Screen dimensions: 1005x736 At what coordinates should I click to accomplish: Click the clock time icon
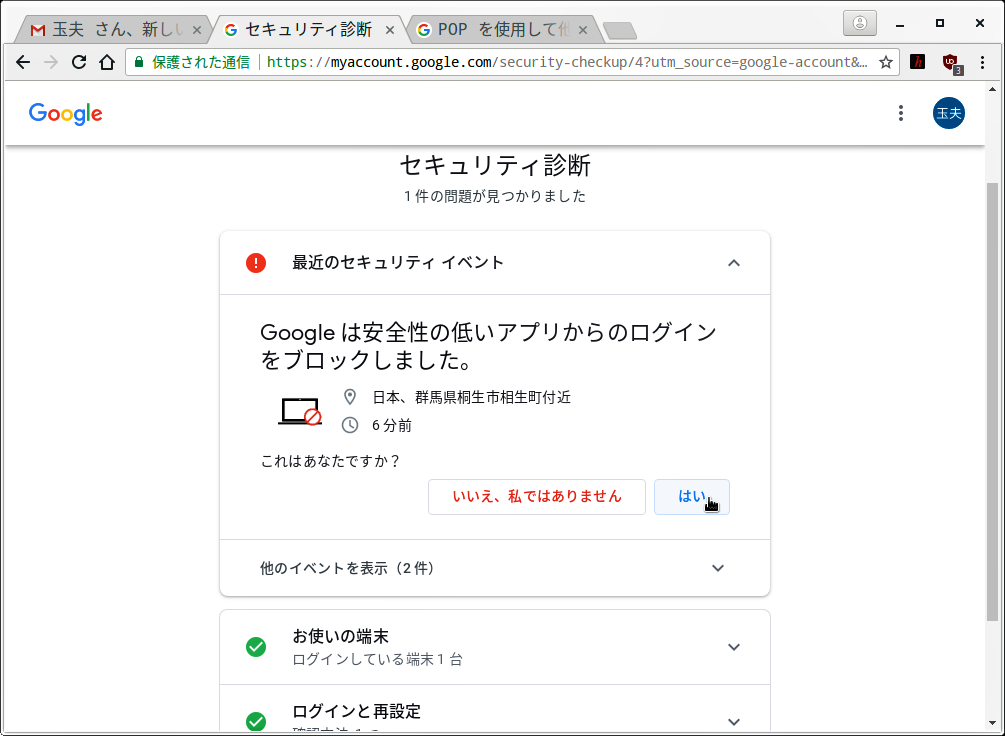coord(350,425)
